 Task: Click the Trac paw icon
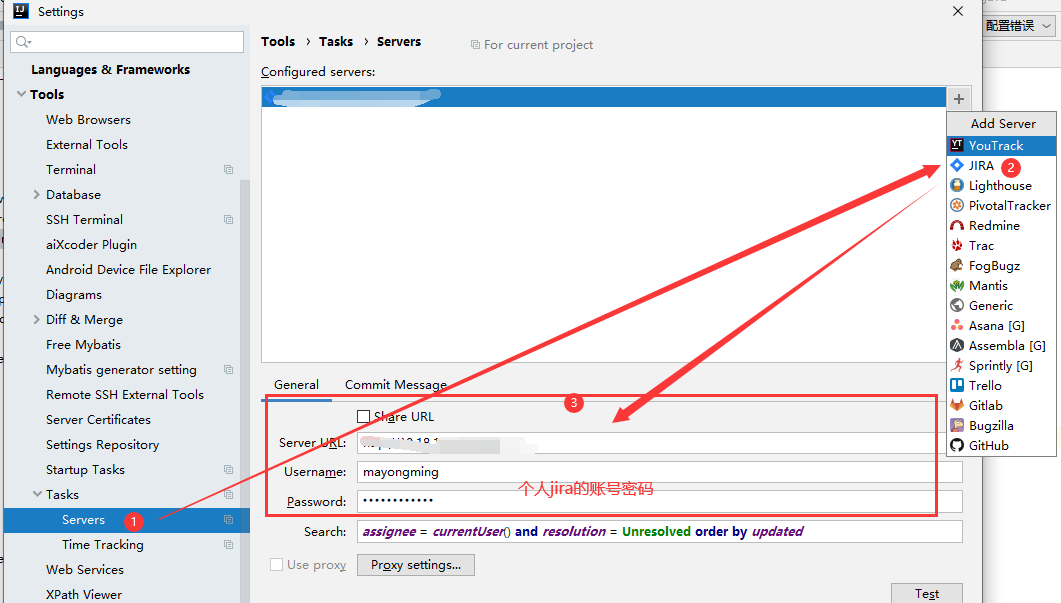coord(957,245)
